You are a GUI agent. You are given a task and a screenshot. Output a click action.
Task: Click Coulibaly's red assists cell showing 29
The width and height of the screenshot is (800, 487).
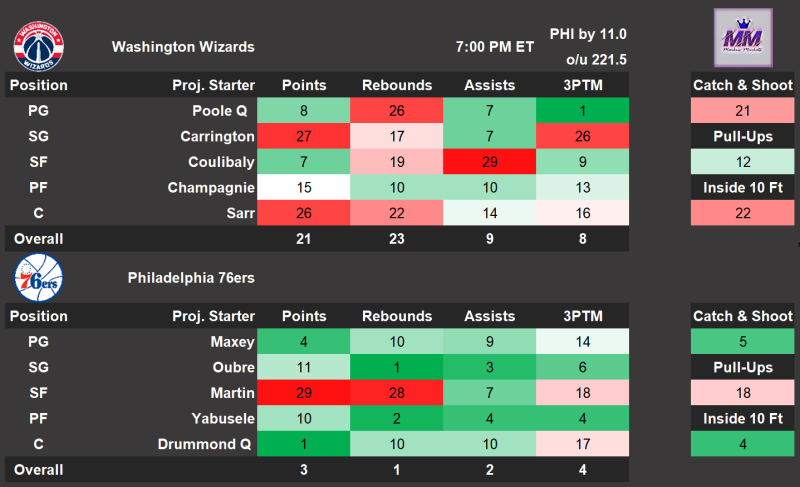(490, 161)
